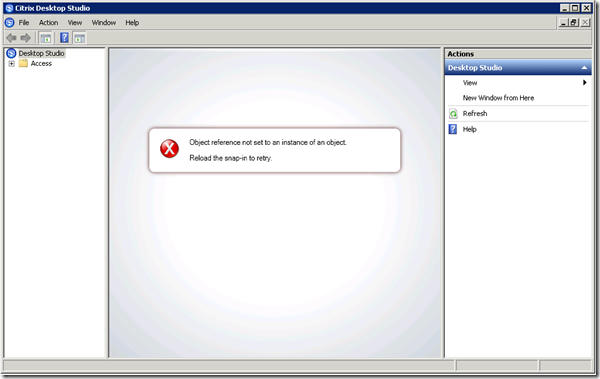Open the View submenu arrow in Actions
Screen dimensions: 600x379
[584, 83]
